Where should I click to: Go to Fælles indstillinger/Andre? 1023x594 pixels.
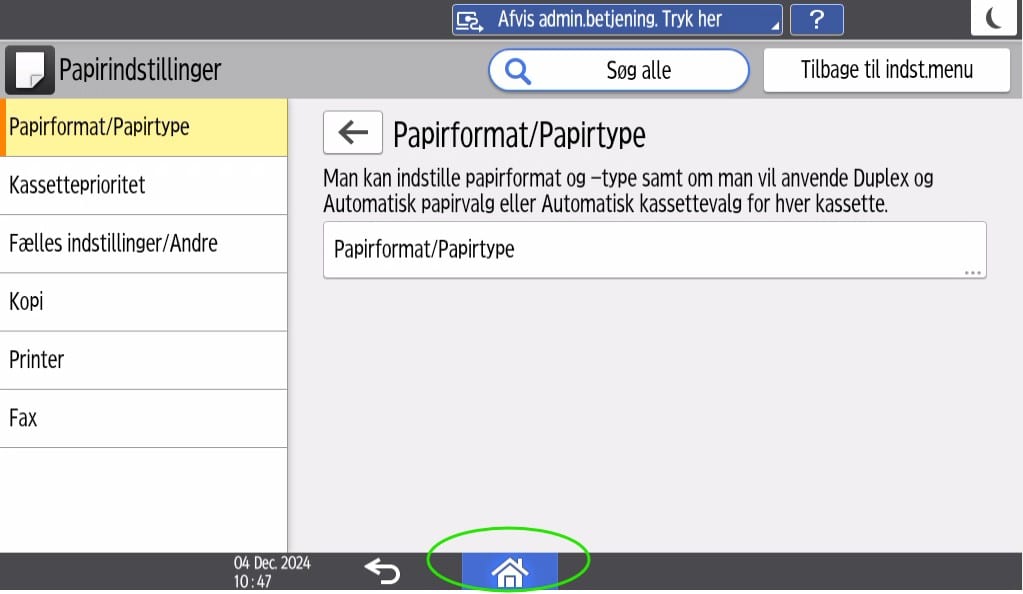pyautogui.click(x=143, y=244)
